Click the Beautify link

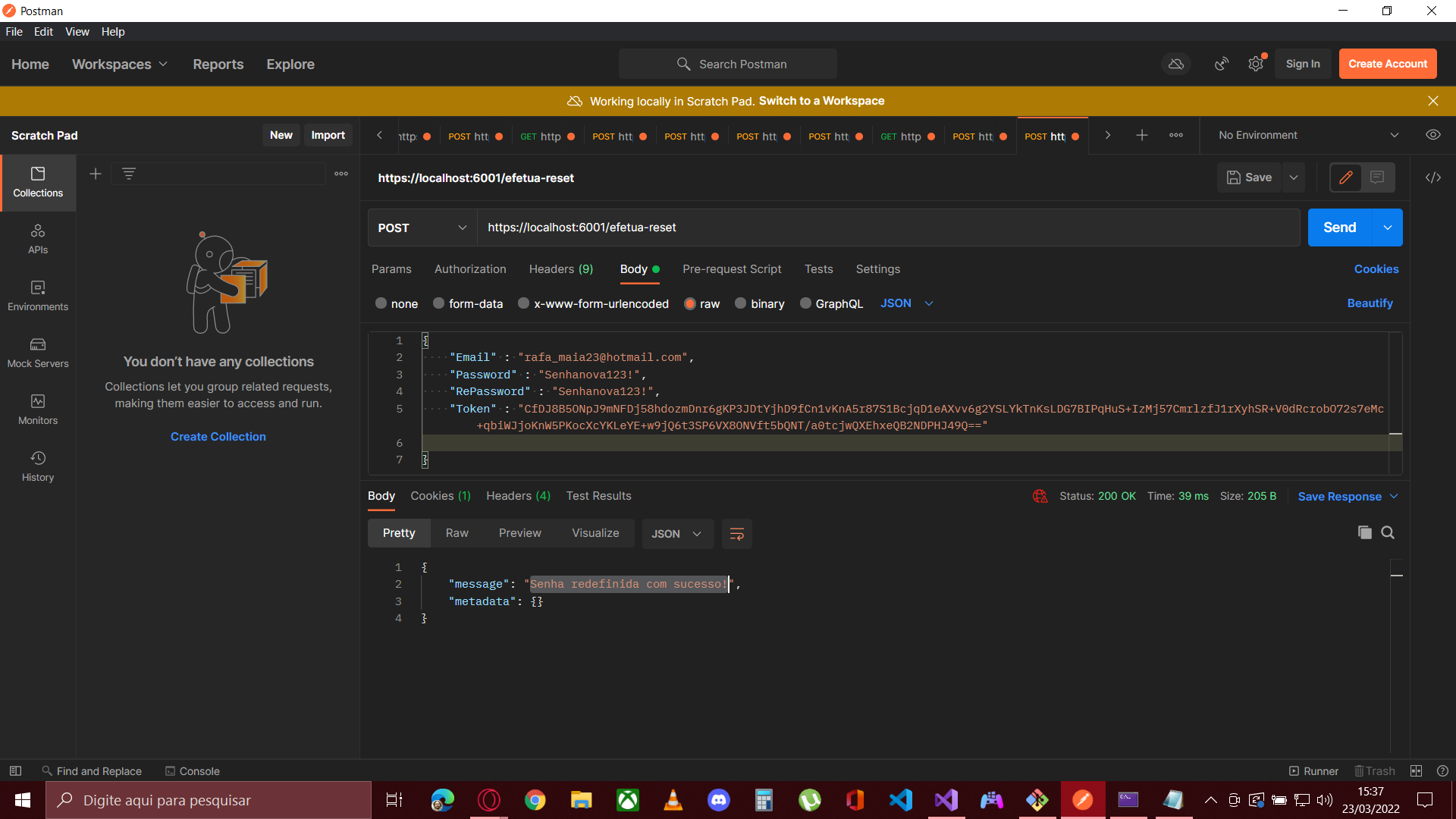click(x=1370, y=303)
